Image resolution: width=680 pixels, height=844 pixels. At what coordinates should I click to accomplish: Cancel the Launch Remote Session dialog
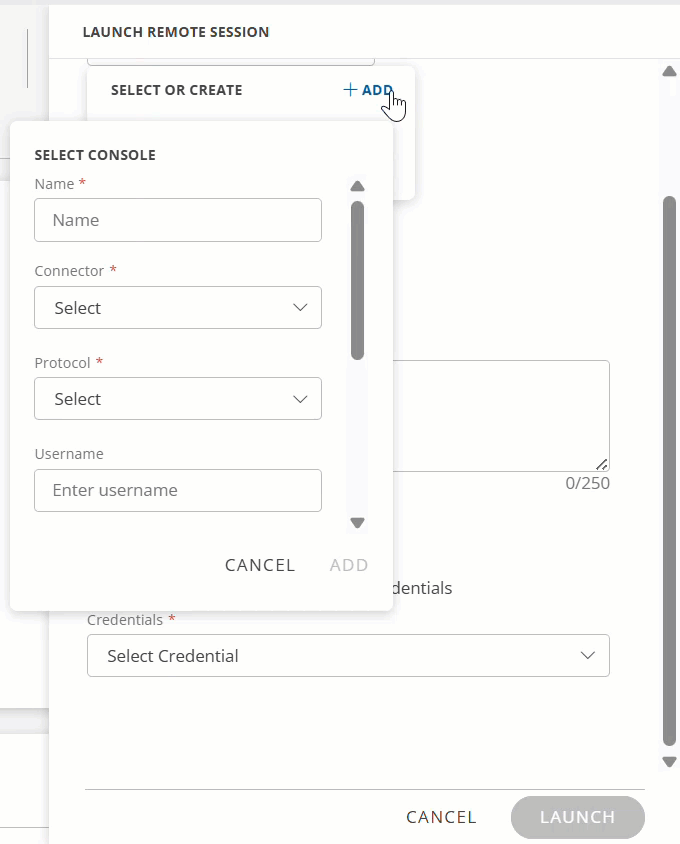coord(441,817)
